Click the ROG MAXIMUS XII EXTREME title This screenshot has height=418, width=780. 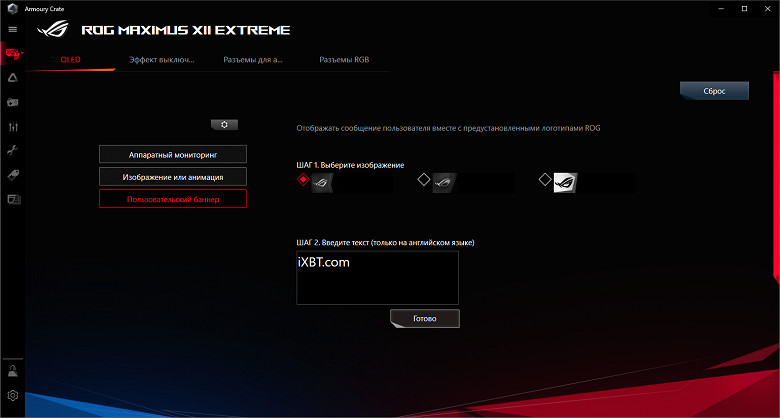[186, 30]
